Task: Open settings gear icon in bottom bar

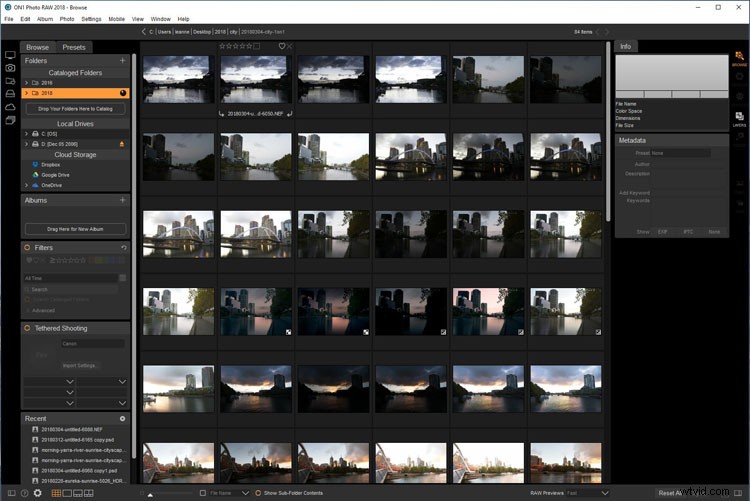Action: [x=37, y=493]
